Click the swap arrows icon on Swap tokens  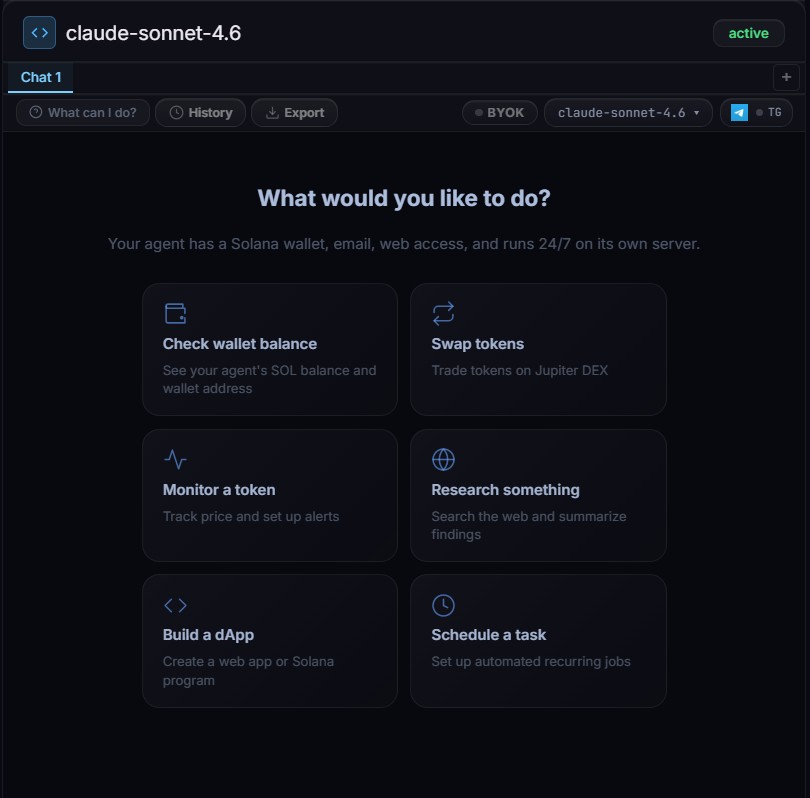coord(443,314)
